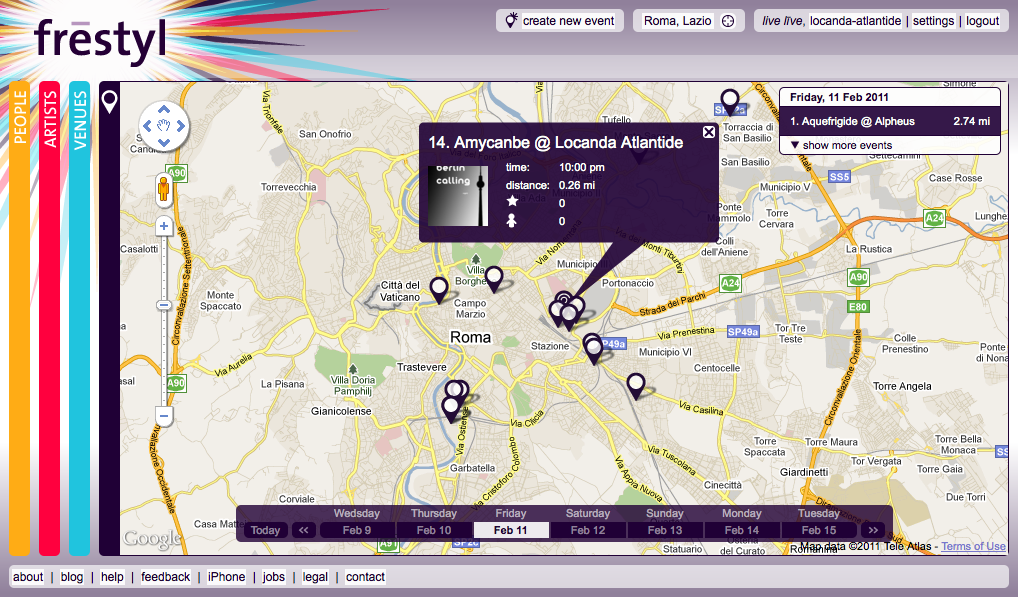The image size is (1018, 597).
Task: Go to previous week with << button
Action: coord(303,530)
